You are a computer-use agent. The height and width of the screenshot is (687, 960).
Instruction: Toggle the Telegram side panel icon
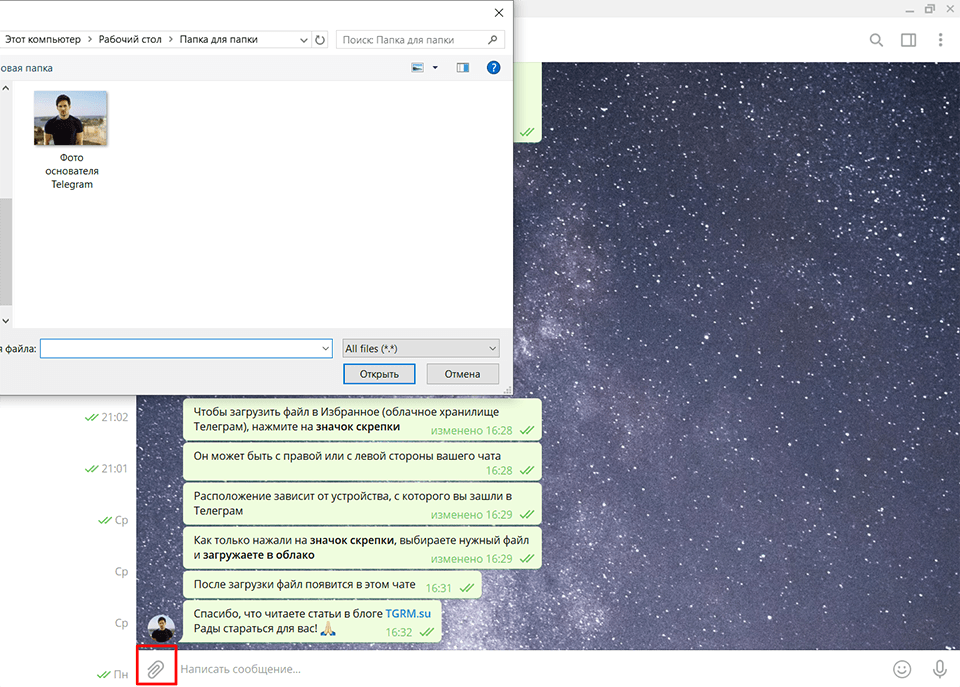tap(908, 40)
